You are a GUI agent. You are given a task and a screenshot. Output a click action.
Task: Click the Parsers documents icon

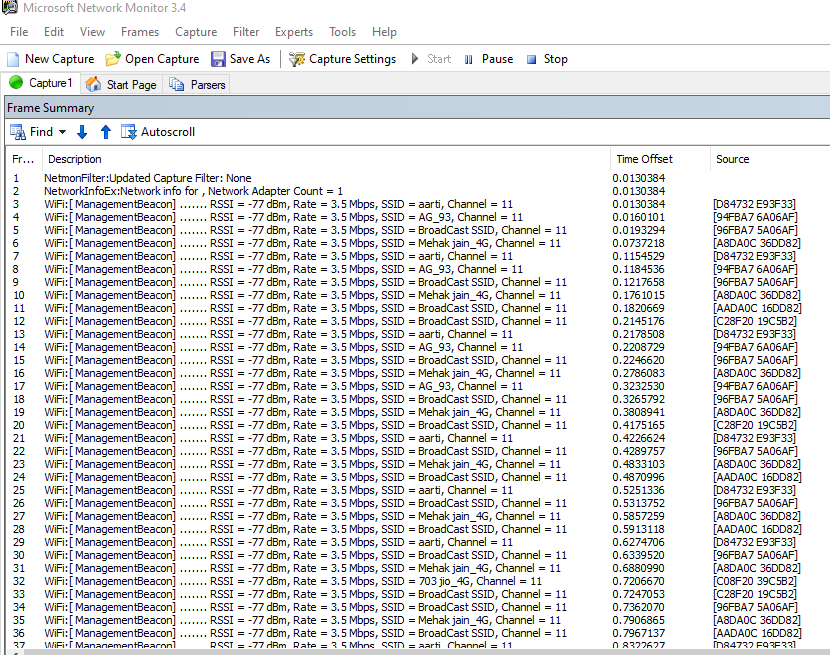(176, 85)
